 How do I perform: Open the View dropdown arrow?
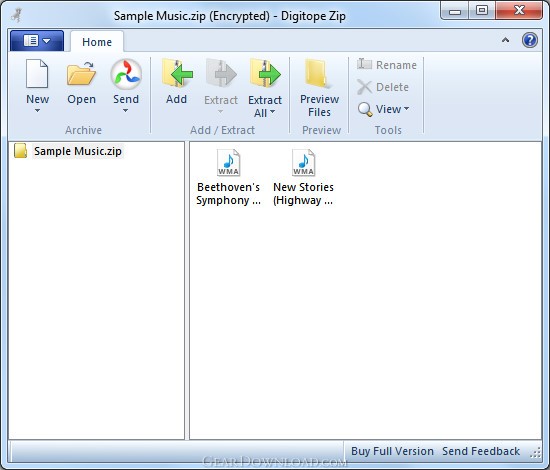[x=407, y=109]
